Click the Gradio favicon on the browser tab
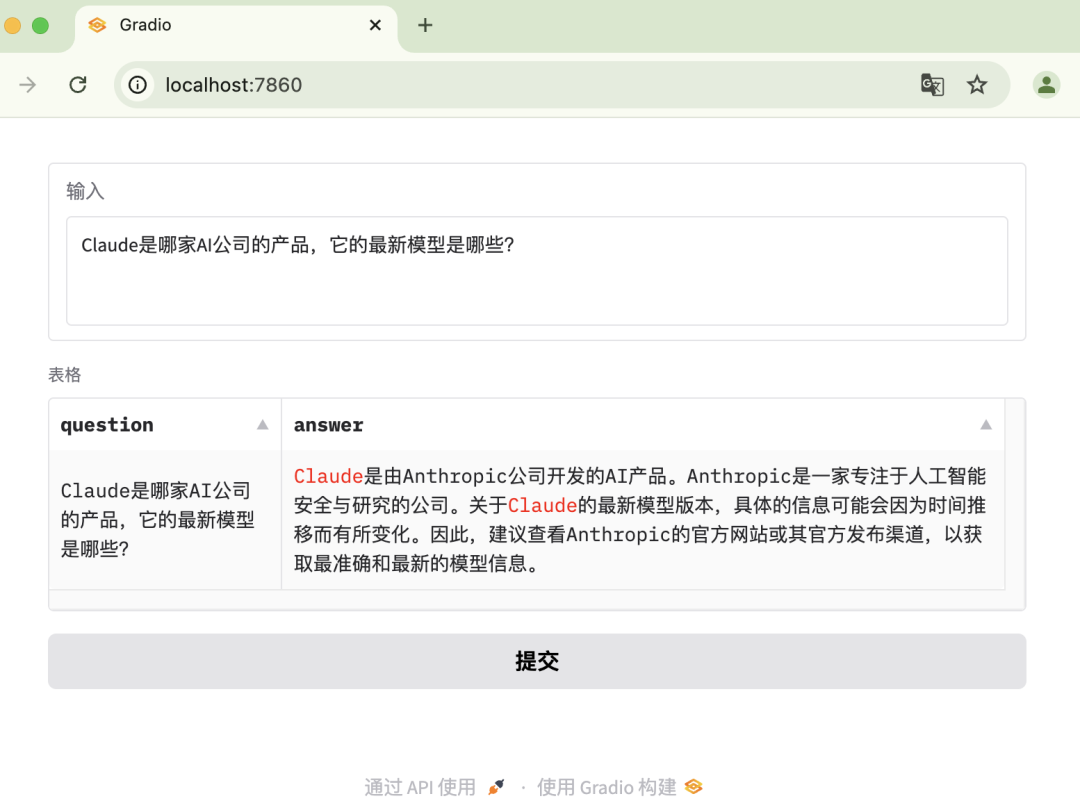Viewport: 1080px width, 810px height. 97,25
